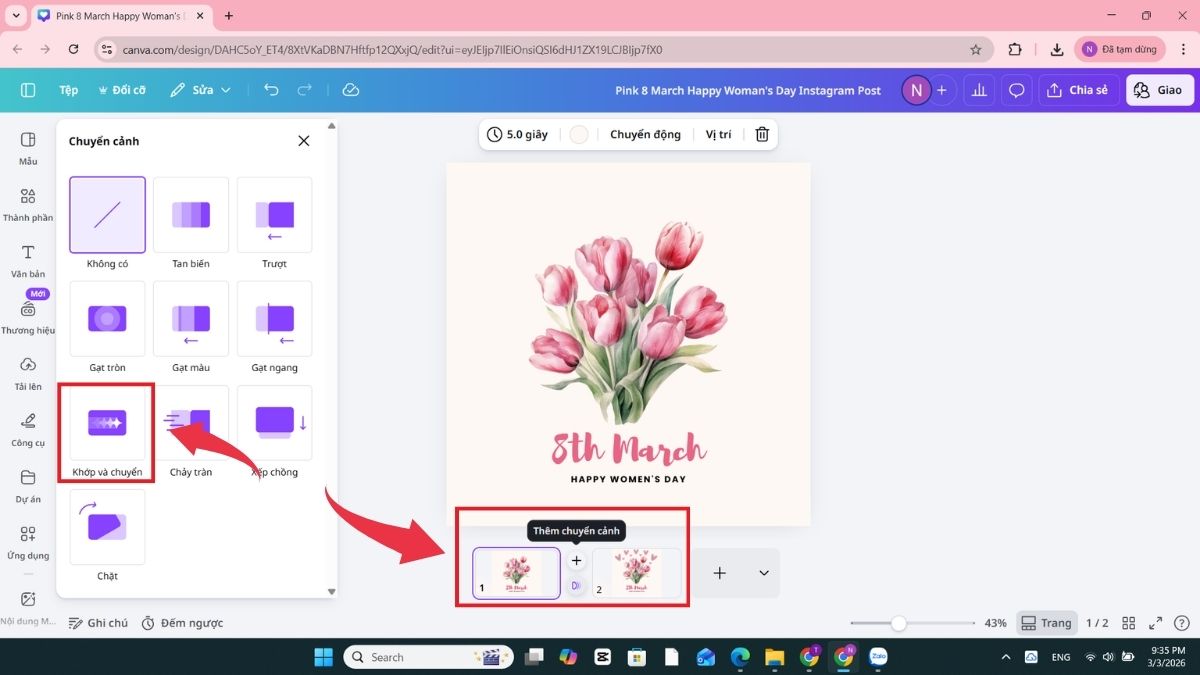Open the Ghi chú notes
The width and height of the screenshot is (1200, 675).
[x=98, y=623]
